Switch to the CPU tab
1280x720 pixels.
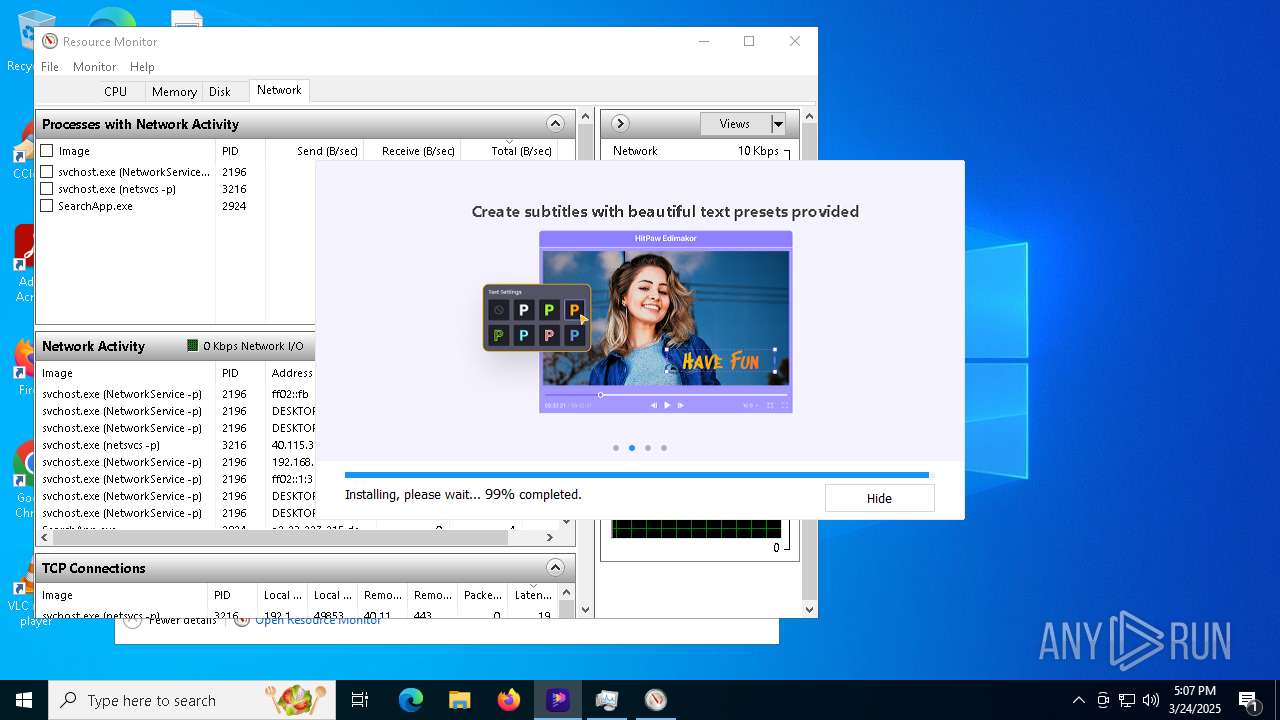pos(115,91)
